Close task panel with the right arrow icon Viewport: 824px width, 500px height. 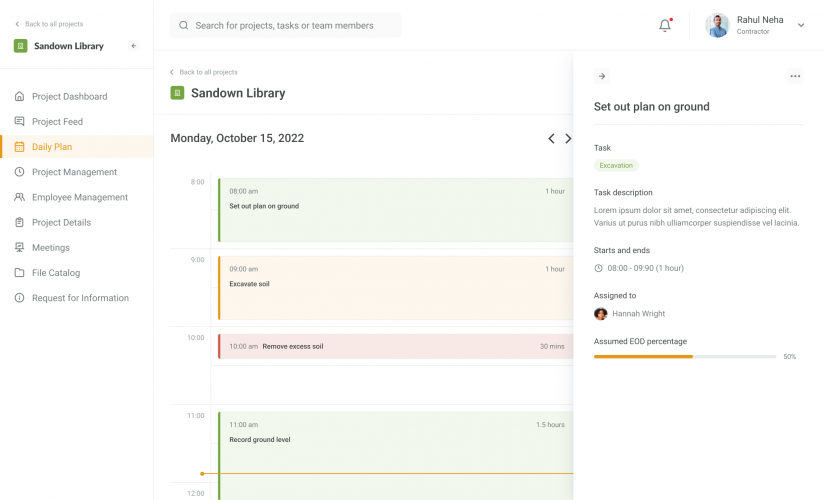pyautogui.click(x=602, y=76)
